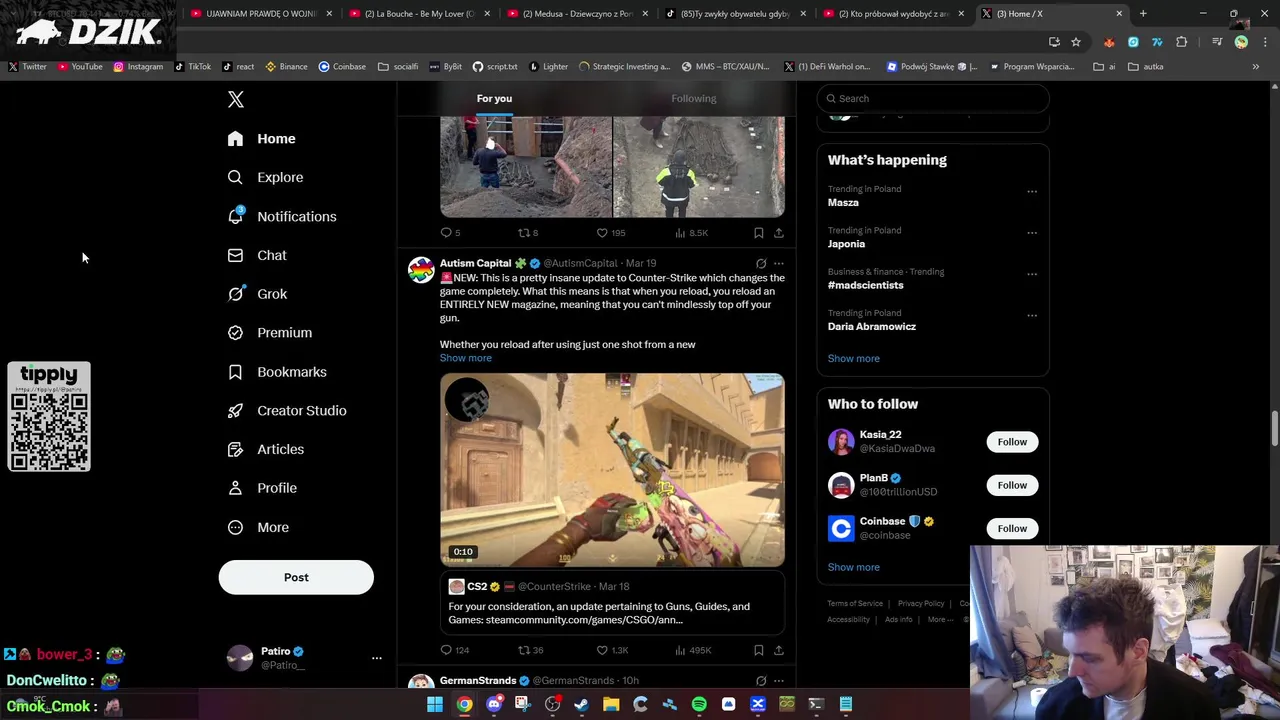
Task: Open the socialfi bookmarks folder
Action: point(398,67)
